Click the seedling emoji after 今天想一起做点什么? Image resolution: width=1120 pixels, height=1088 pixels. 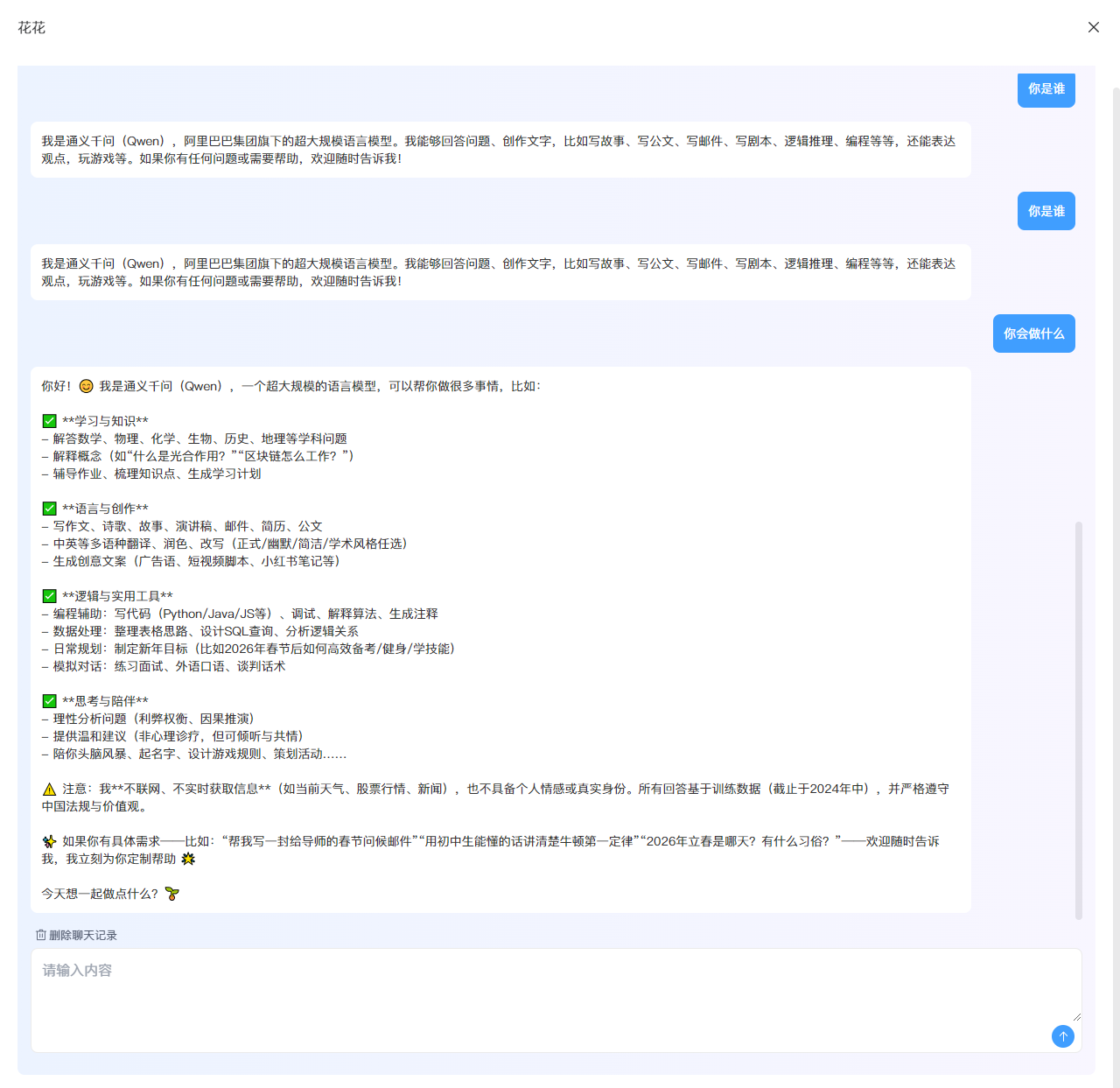pyautogui.click(x=171, y=894)
